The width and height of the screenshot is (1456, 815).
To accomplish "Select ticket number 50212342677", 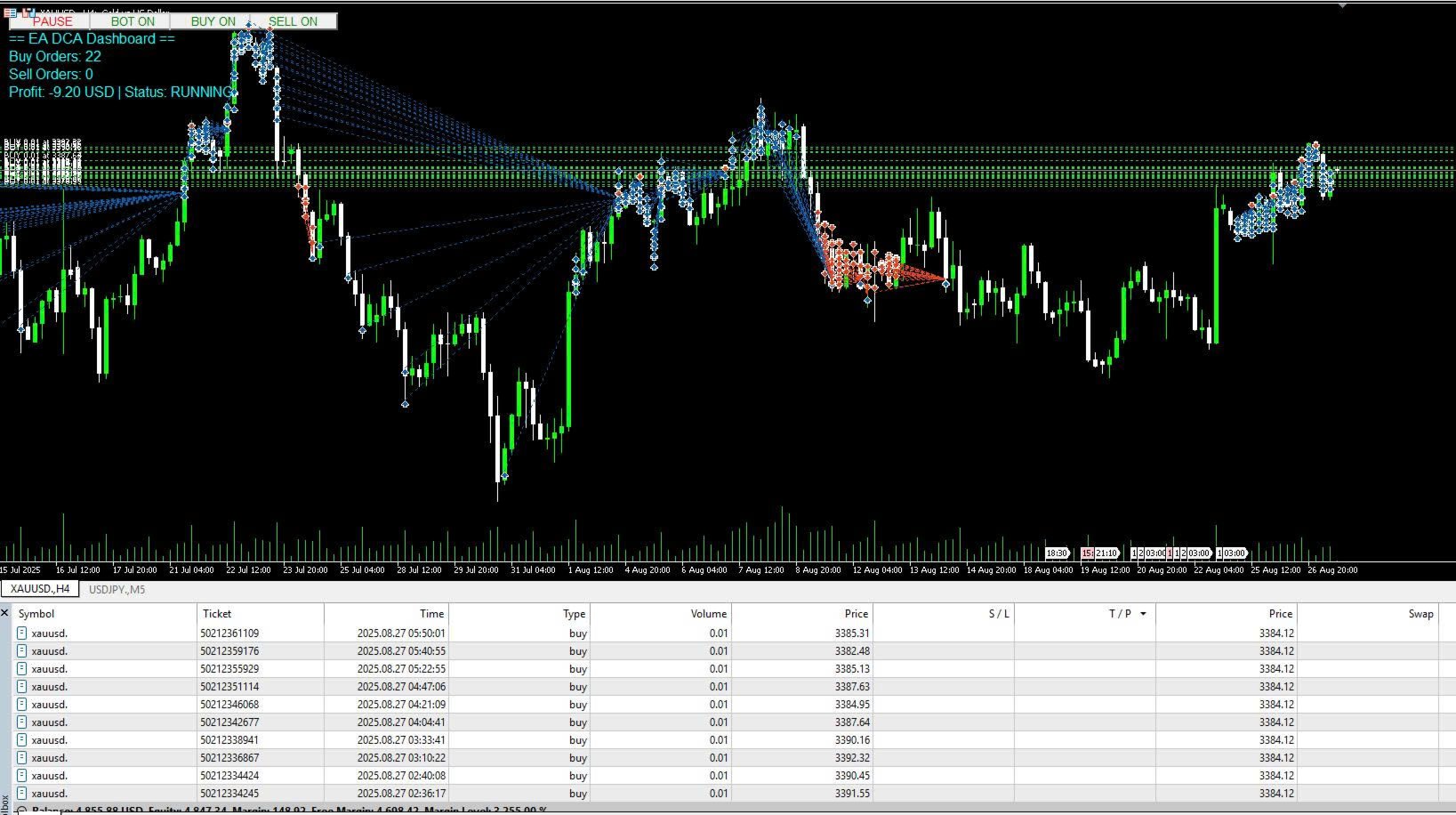I will coord(229,722).
